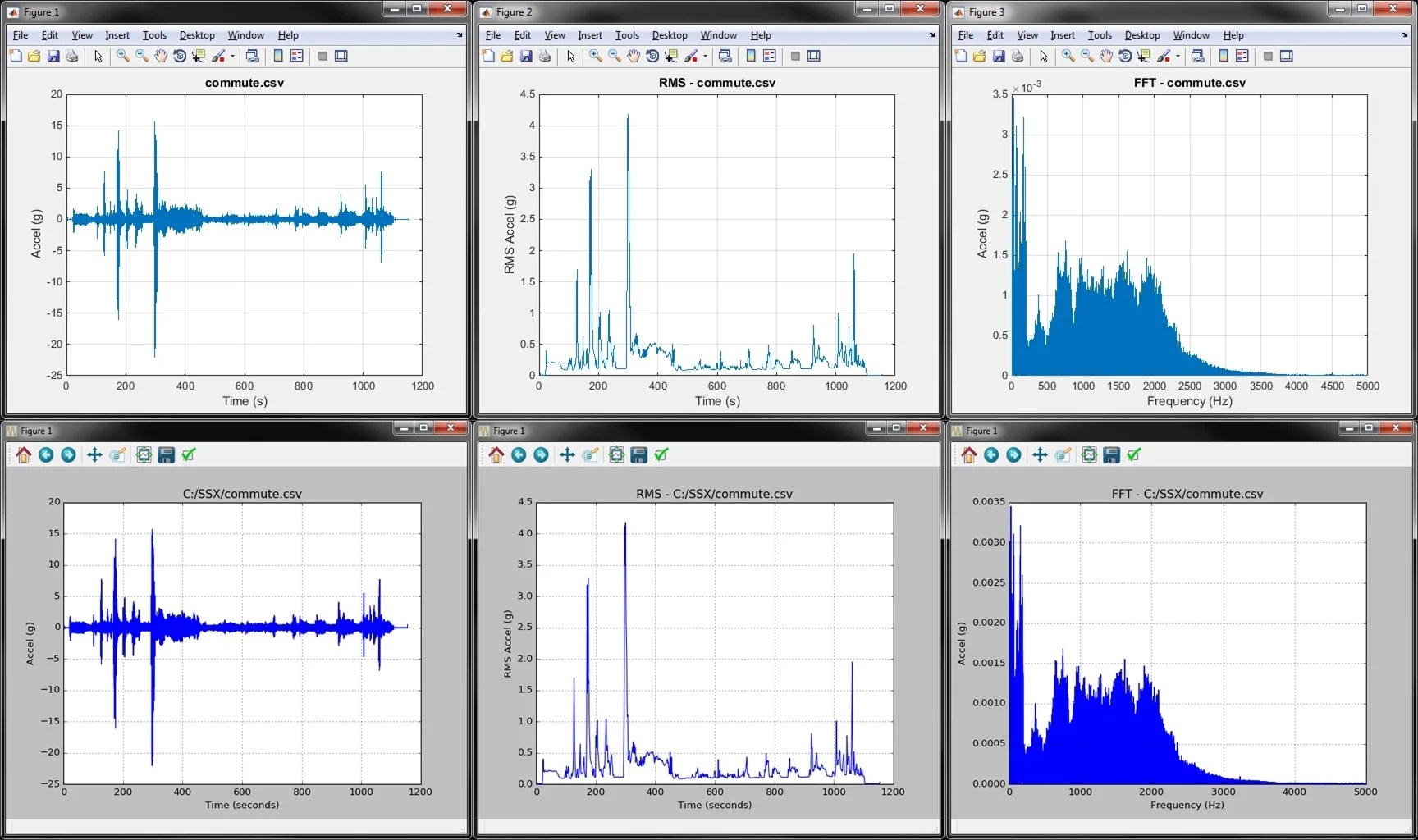Open the Desktop menu in Figure 2

(x=670, y=34)
